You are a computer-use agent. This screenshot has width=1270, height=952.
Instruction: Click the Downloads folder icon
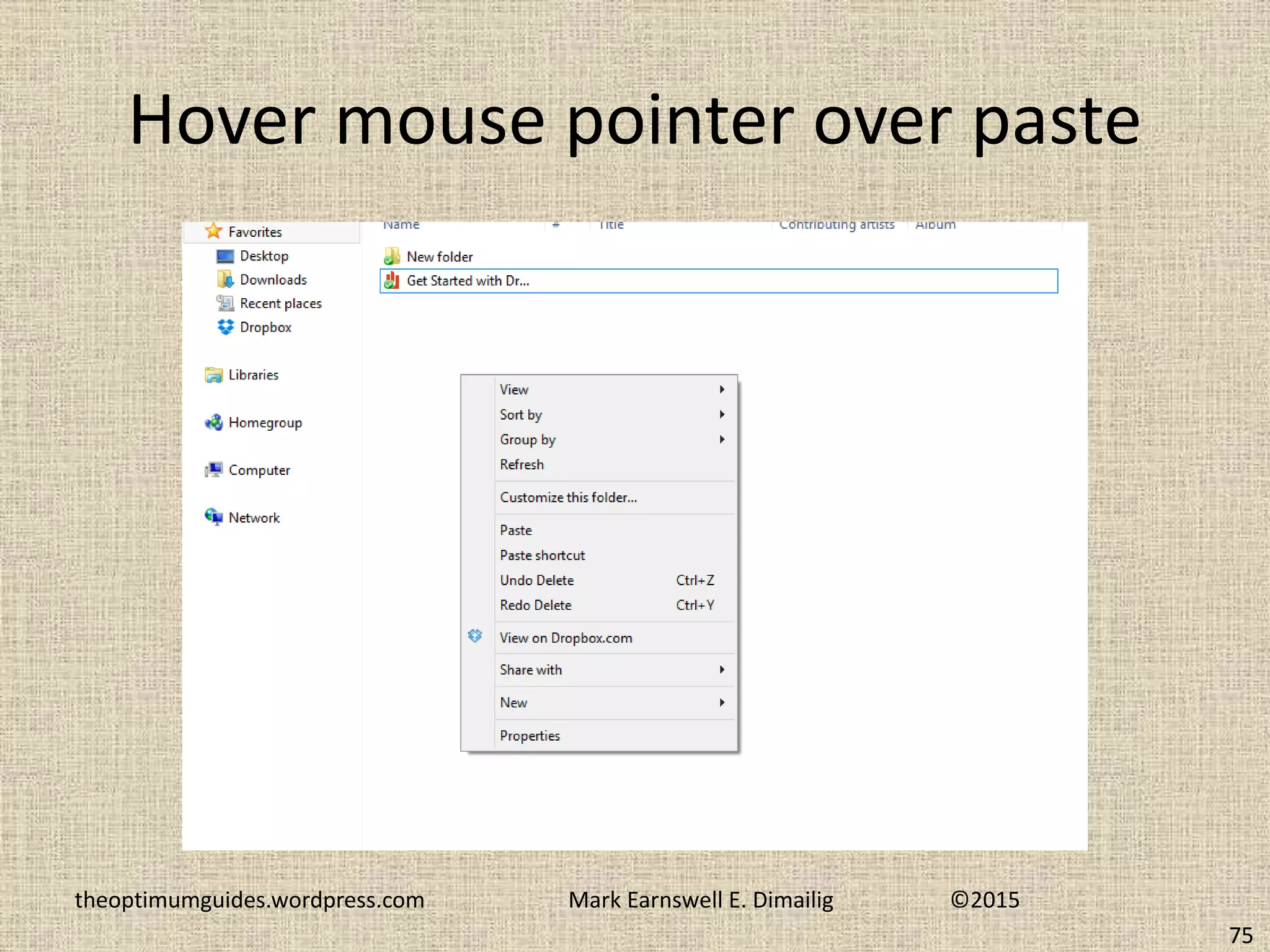point(225,280)
